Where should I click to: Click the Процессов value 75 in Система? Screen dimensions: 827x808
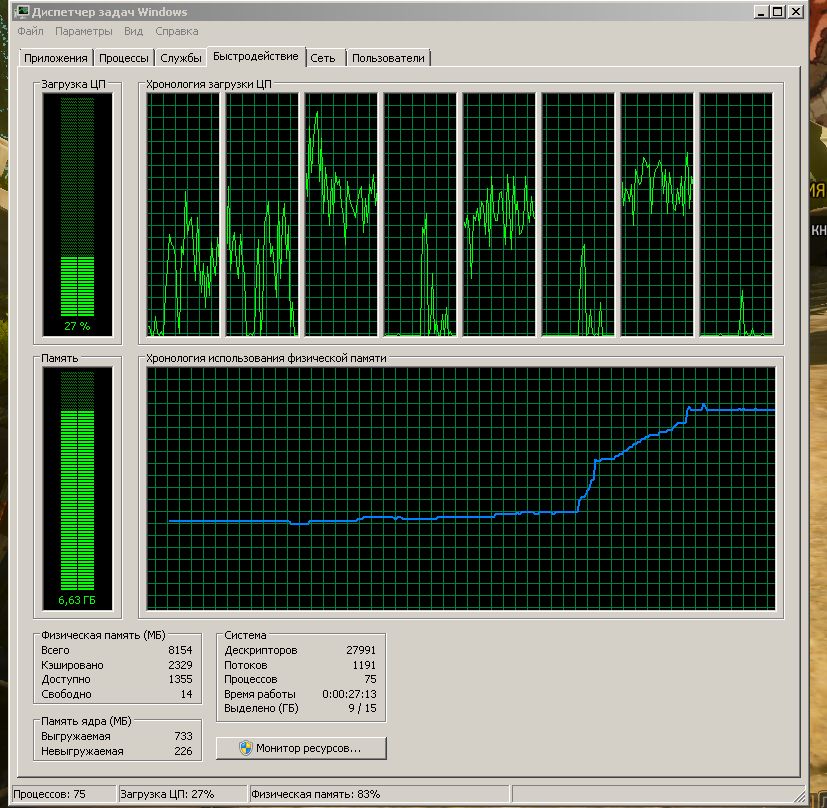[371, 679]
